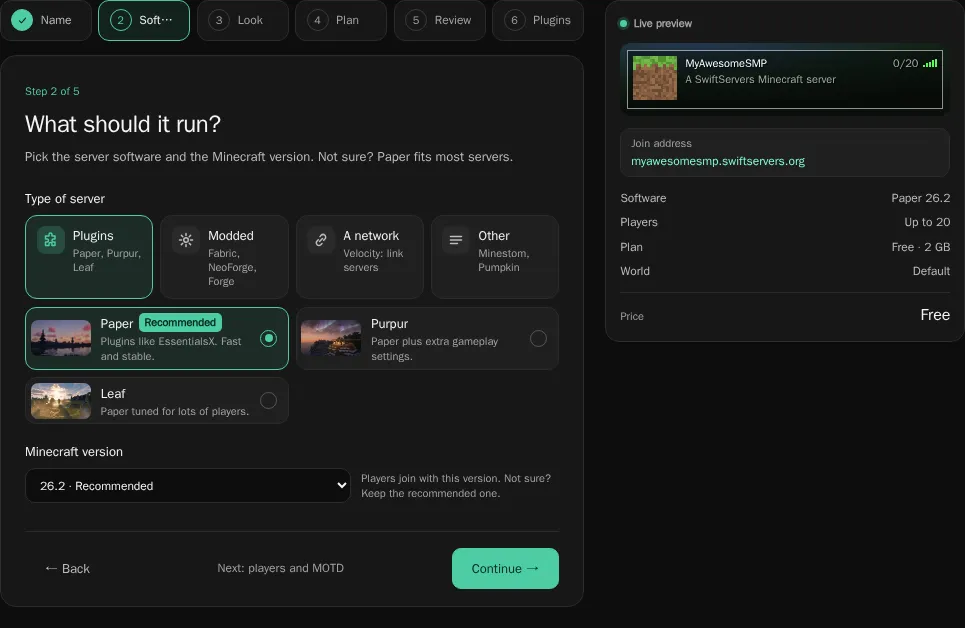Click the Free · 2 GB plan value
This screenshot has height=628, width=965.
(x=921, y=247)
